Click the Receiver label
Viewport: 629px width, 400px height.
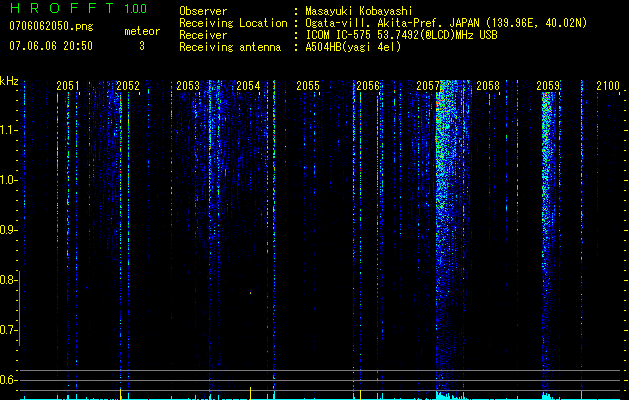pos(203,35)
